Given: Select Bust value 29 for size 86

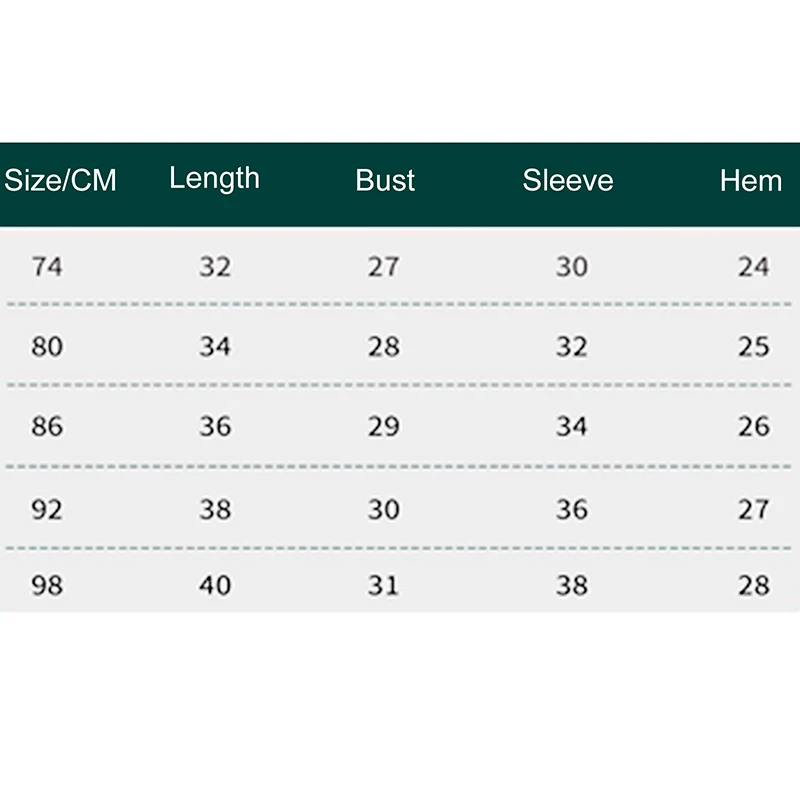Looking at the screenshot, I should point(384,427).
